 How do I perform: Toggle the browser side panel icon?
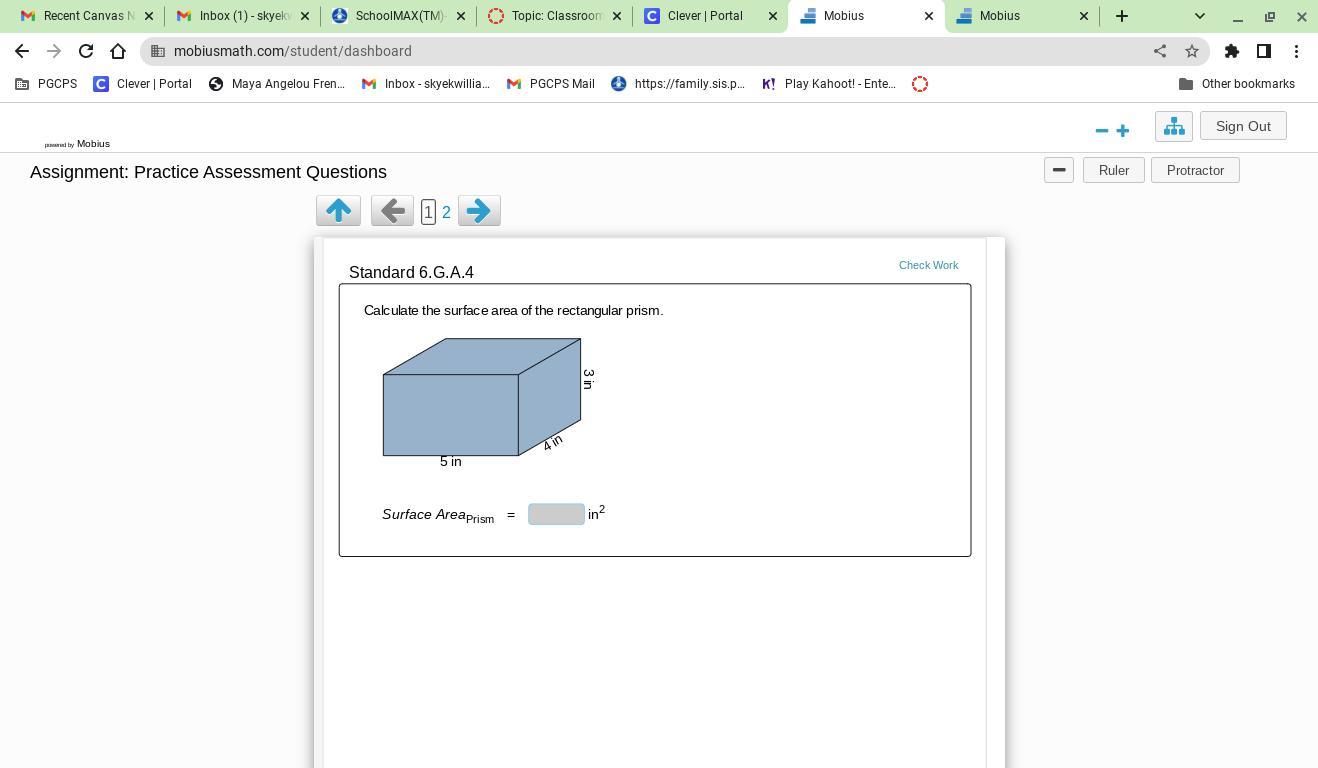[x=1264, y=51]
